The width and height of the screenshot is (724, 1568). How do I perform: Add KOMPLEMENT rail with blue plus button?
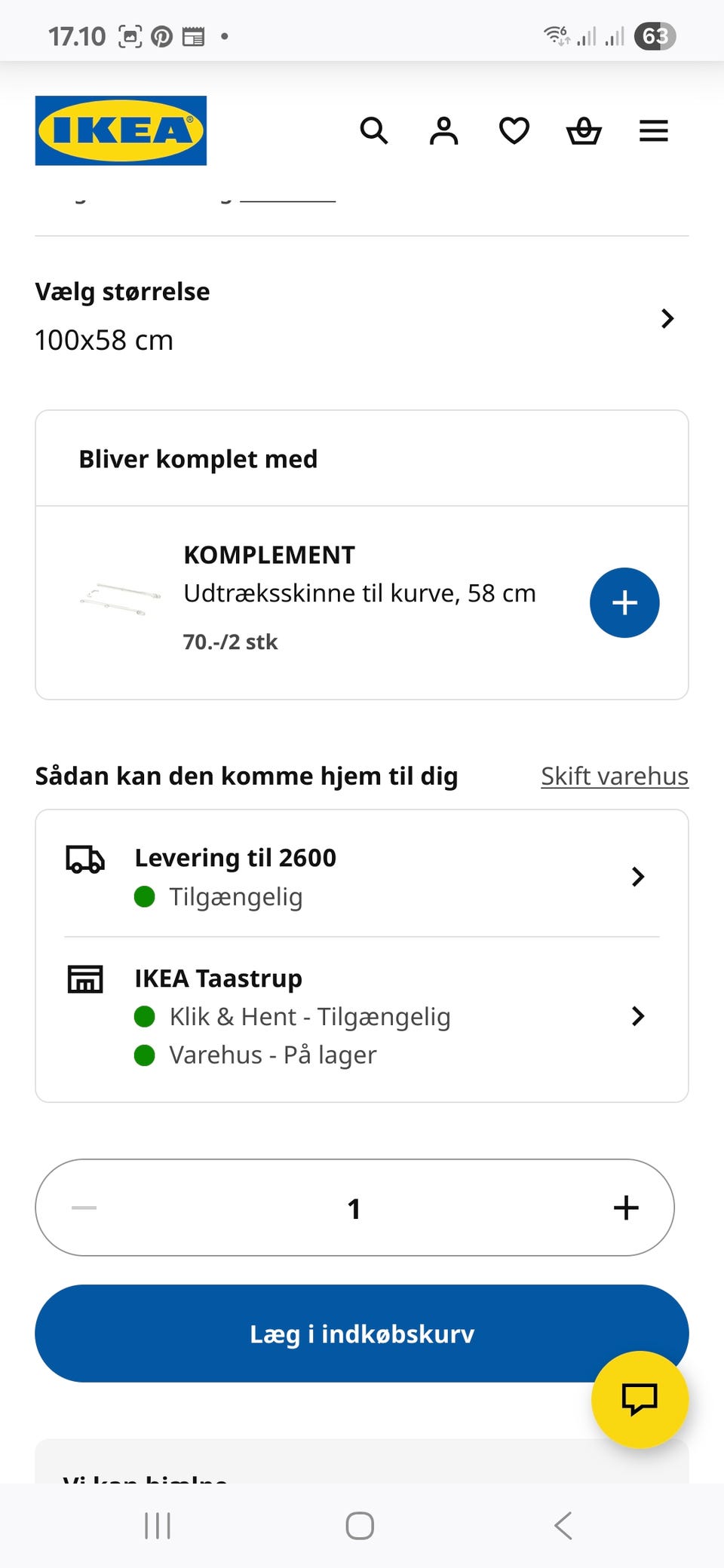pyautogui.click(x=624, y=602)
